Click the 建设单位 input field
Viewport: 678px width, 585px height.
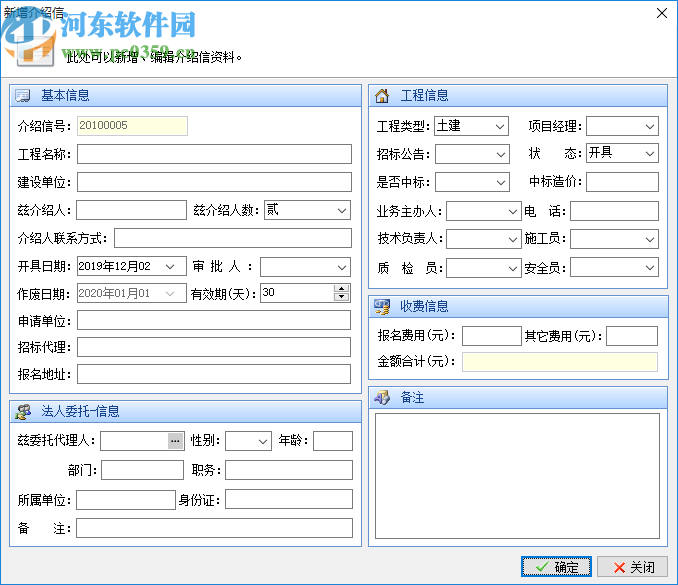point(214,182)
